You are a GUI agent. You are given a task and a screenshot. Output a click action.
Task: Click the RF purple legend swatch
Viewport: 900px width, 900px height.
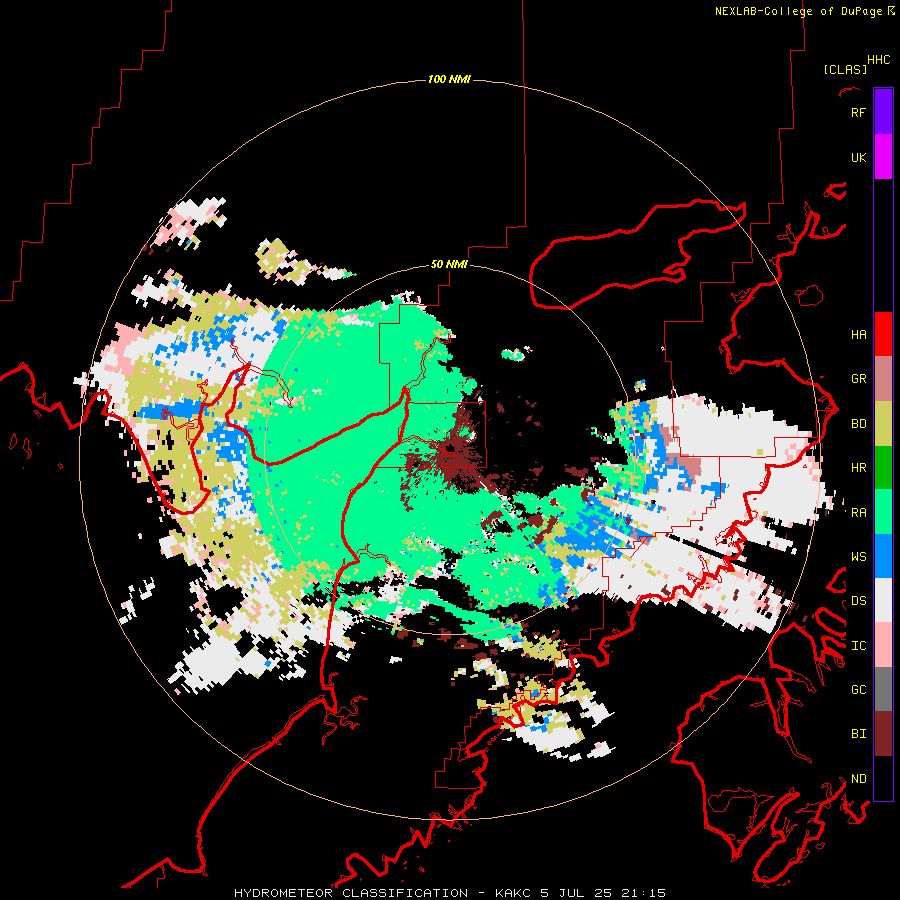[883, 112]
